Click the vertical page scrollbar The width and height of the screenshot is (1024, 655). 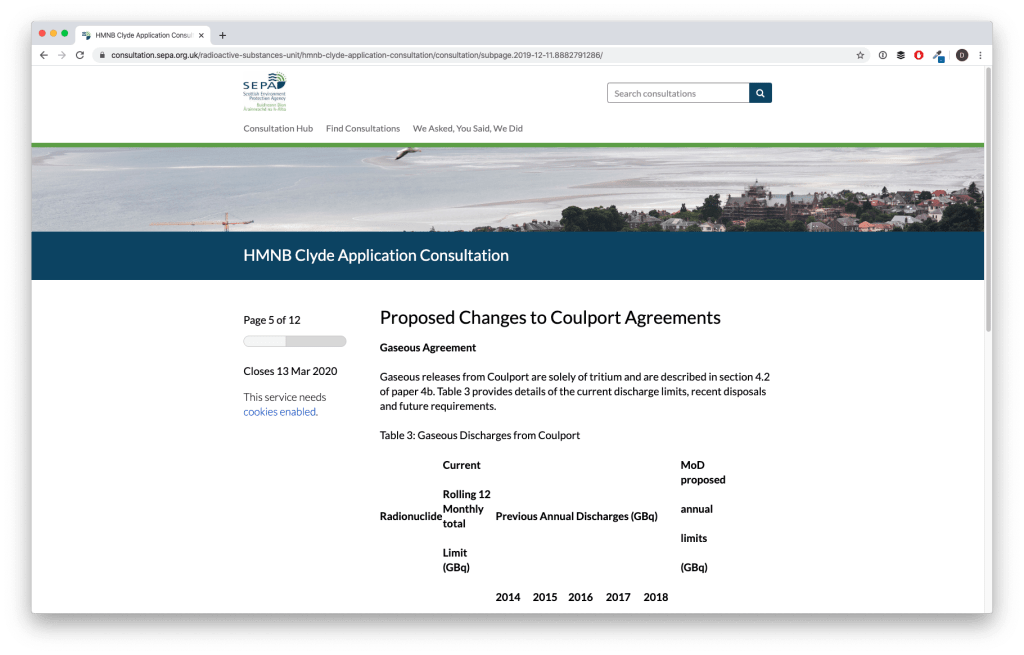[988, 199]
